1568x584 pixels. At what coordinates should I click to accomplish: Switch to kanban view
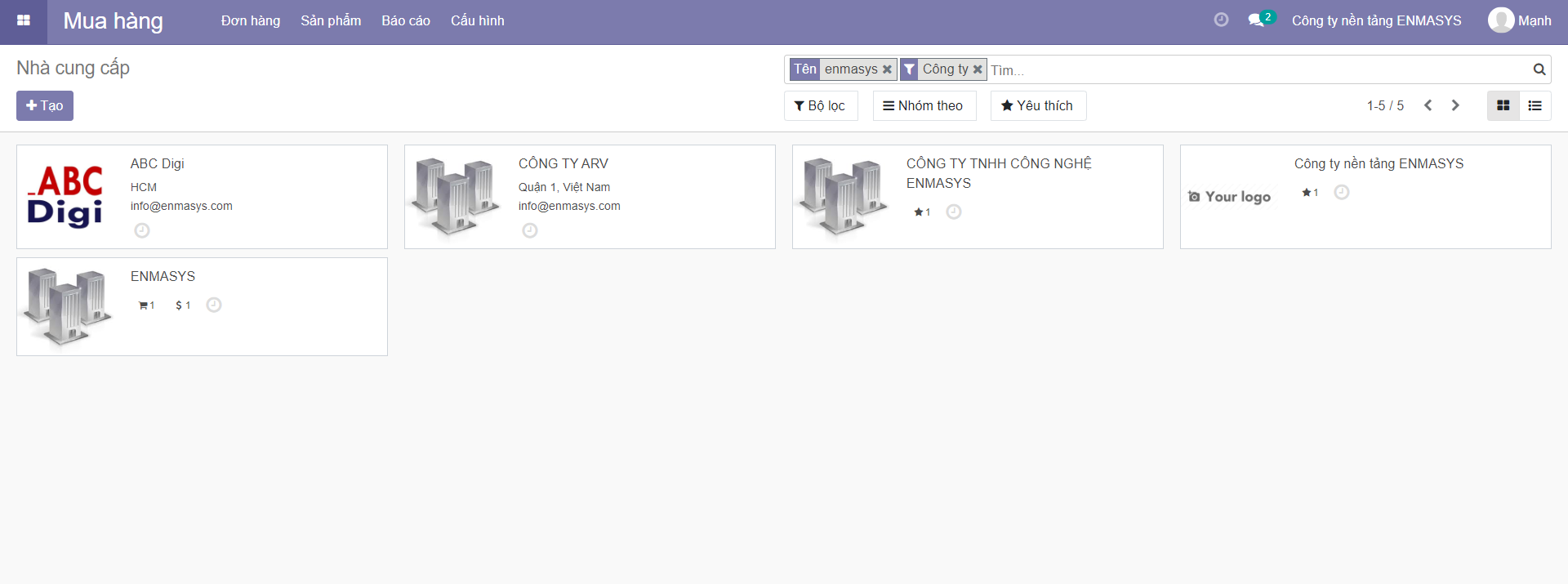click(1503, 105)
